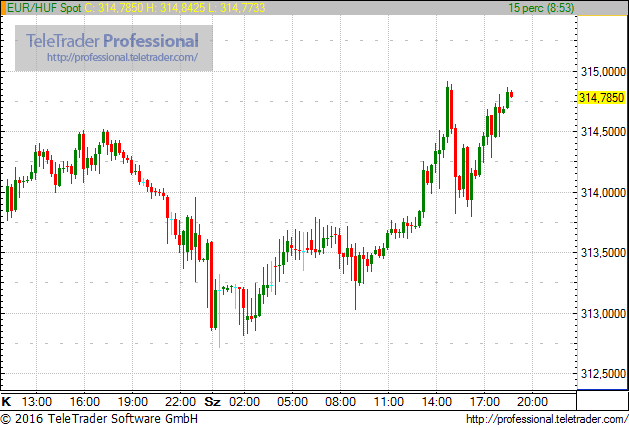This screenshot has height=428, width=629.
Task: Click the last red candlestick at chart end
Action: (511, 95)
